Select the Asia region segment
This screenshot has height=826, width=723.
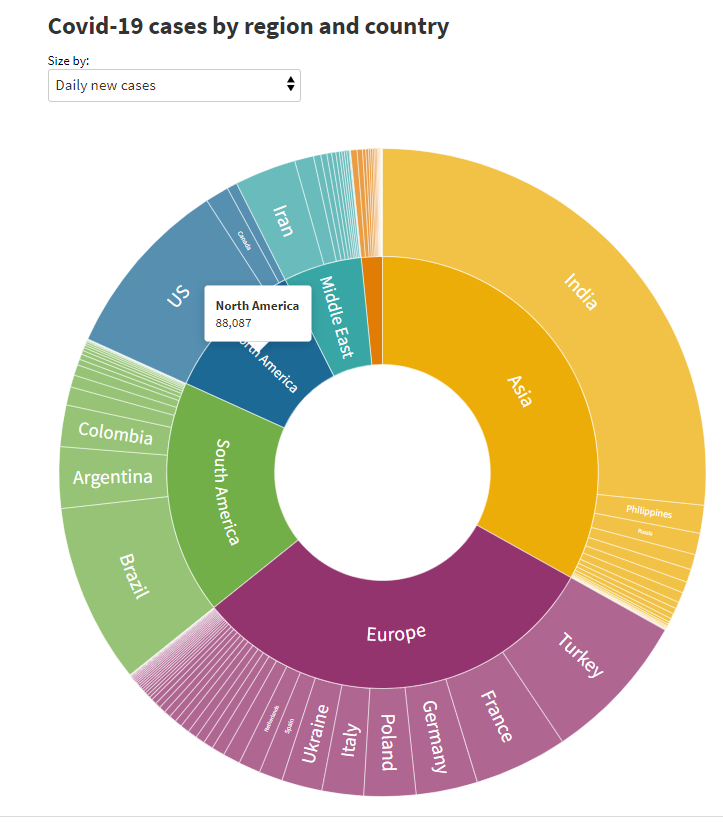[520, 391]
